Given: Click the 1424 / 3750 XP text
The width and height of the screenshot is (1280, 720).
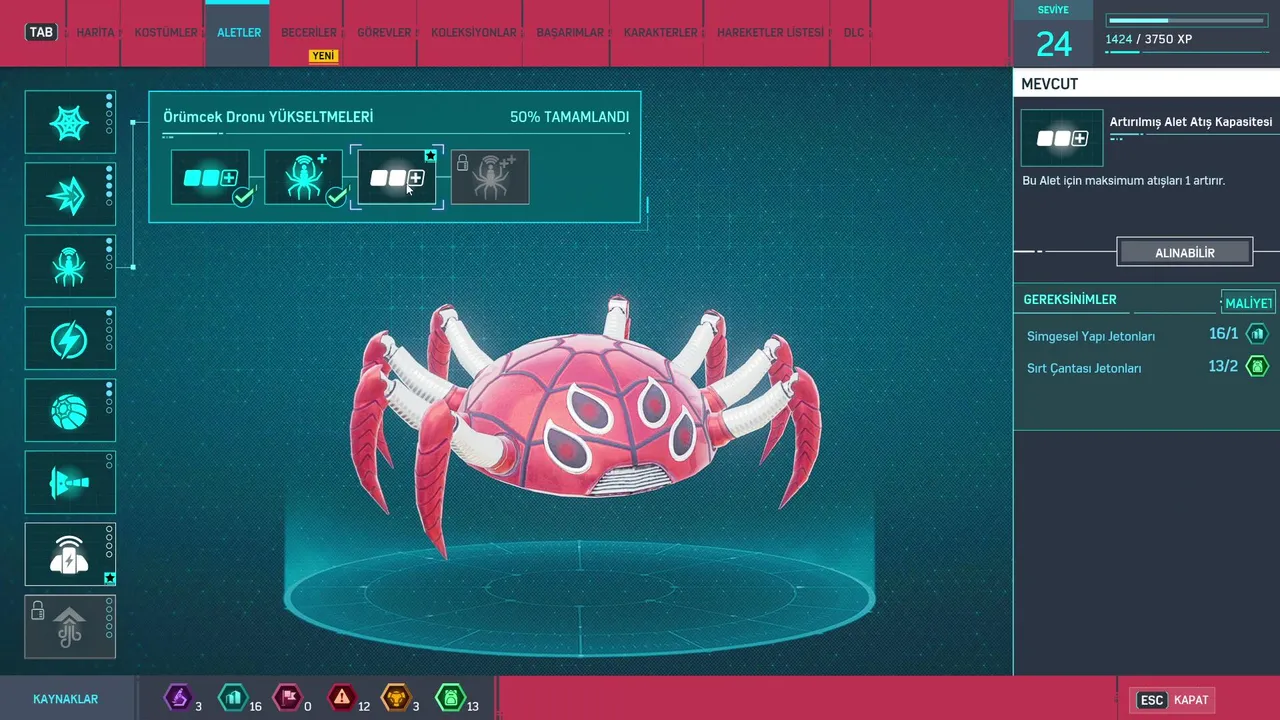Looking at the screenshot, I should click(1148, 39).
